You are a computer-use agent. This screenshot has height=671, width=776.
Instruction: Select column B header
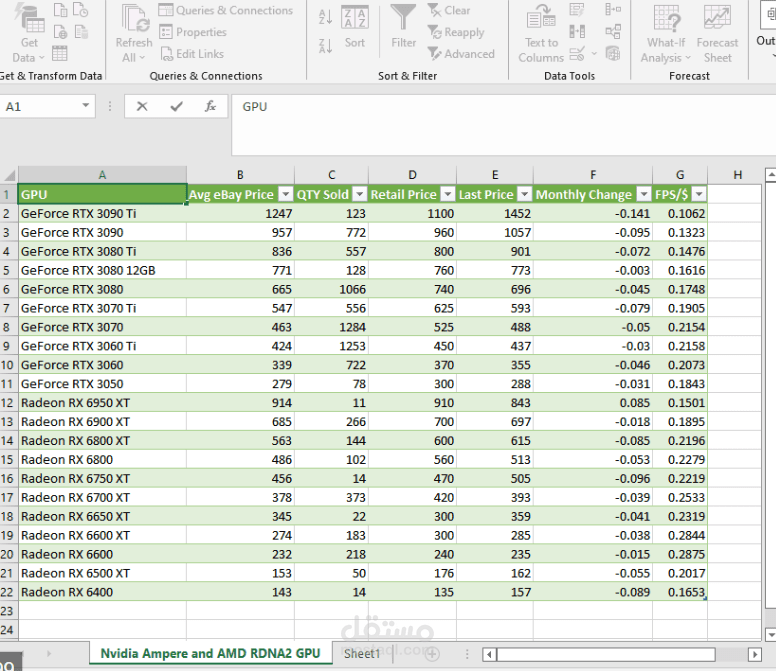click(240, 175)
